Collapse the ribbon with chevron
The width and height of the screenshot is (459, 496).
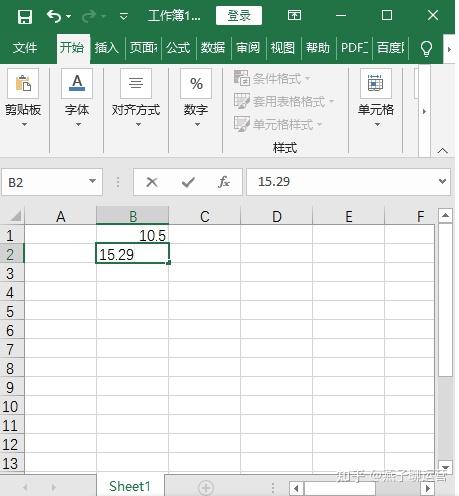point(442,151)
